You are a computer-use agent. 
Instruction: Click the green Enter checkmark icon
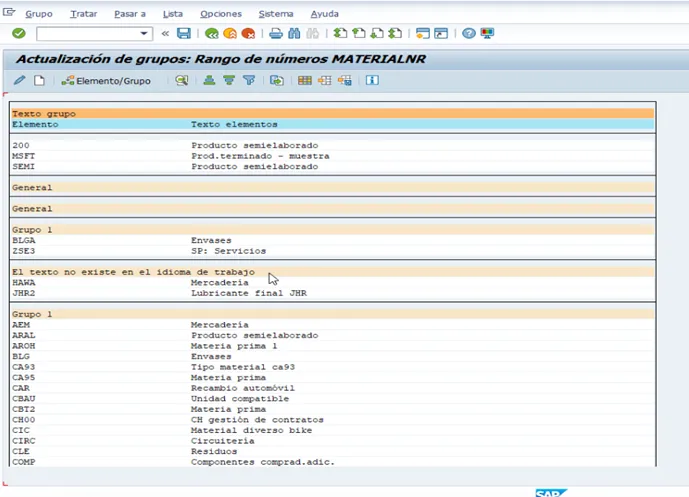(x=19, y=33)
